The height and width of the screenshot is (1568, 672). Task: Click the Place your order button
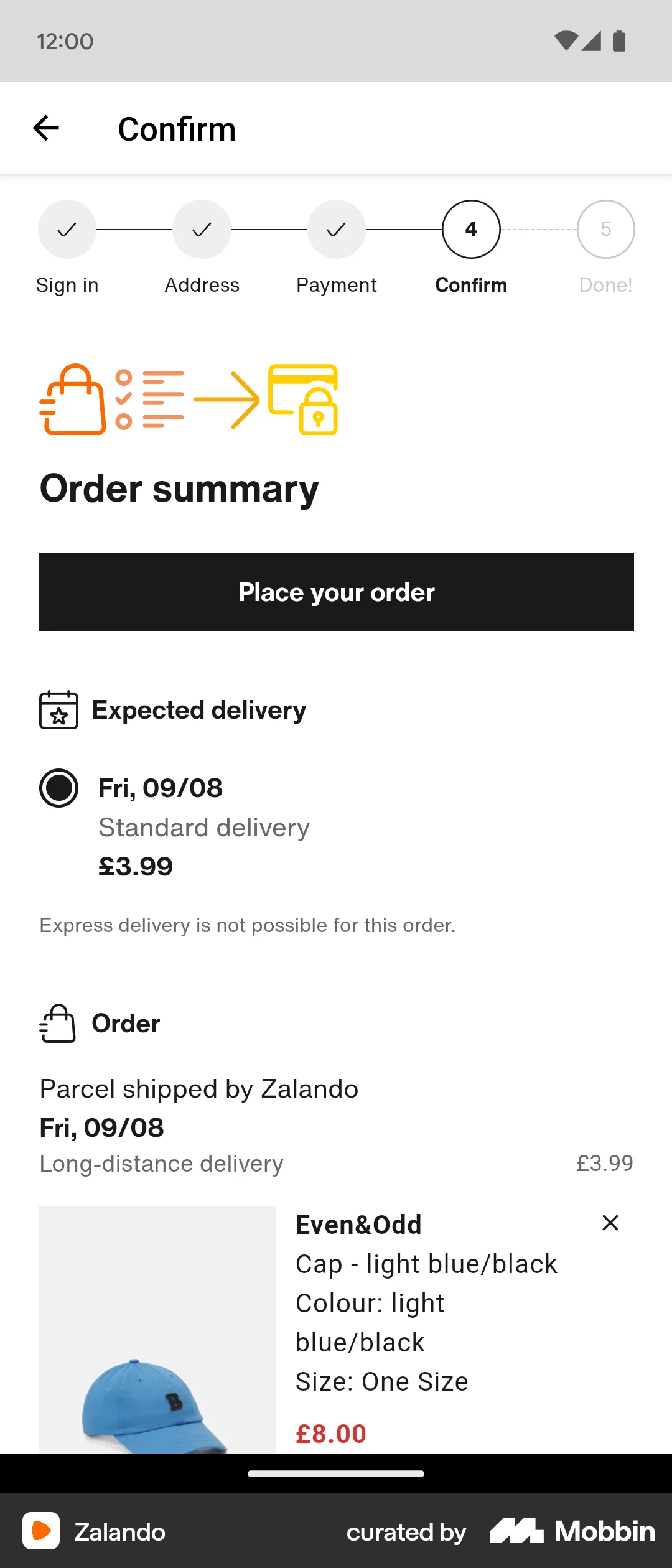pyautogui.click(x=336, y=592)
